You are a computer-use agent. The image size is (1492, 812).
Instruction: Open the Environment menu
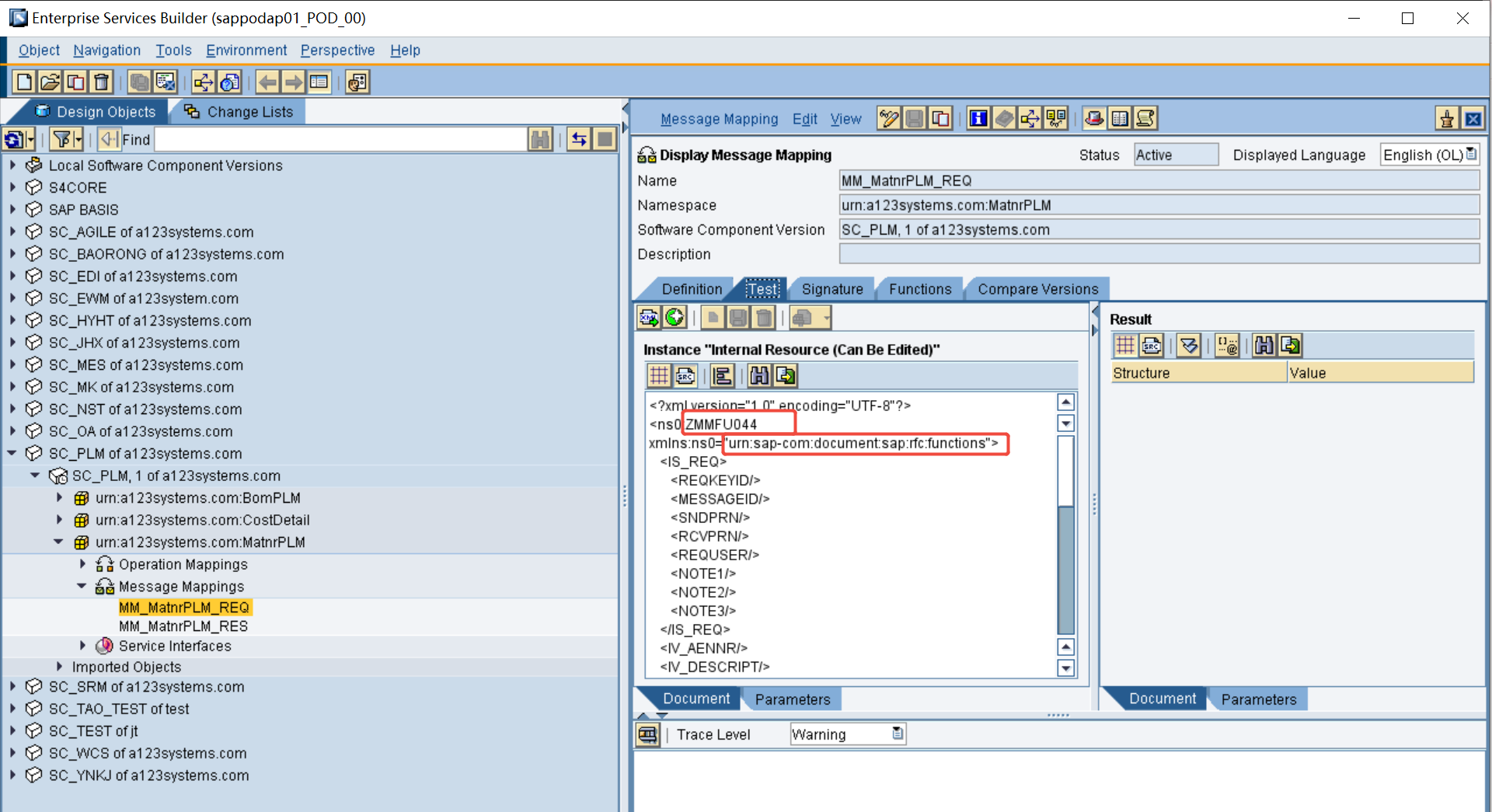coord(246,51)
